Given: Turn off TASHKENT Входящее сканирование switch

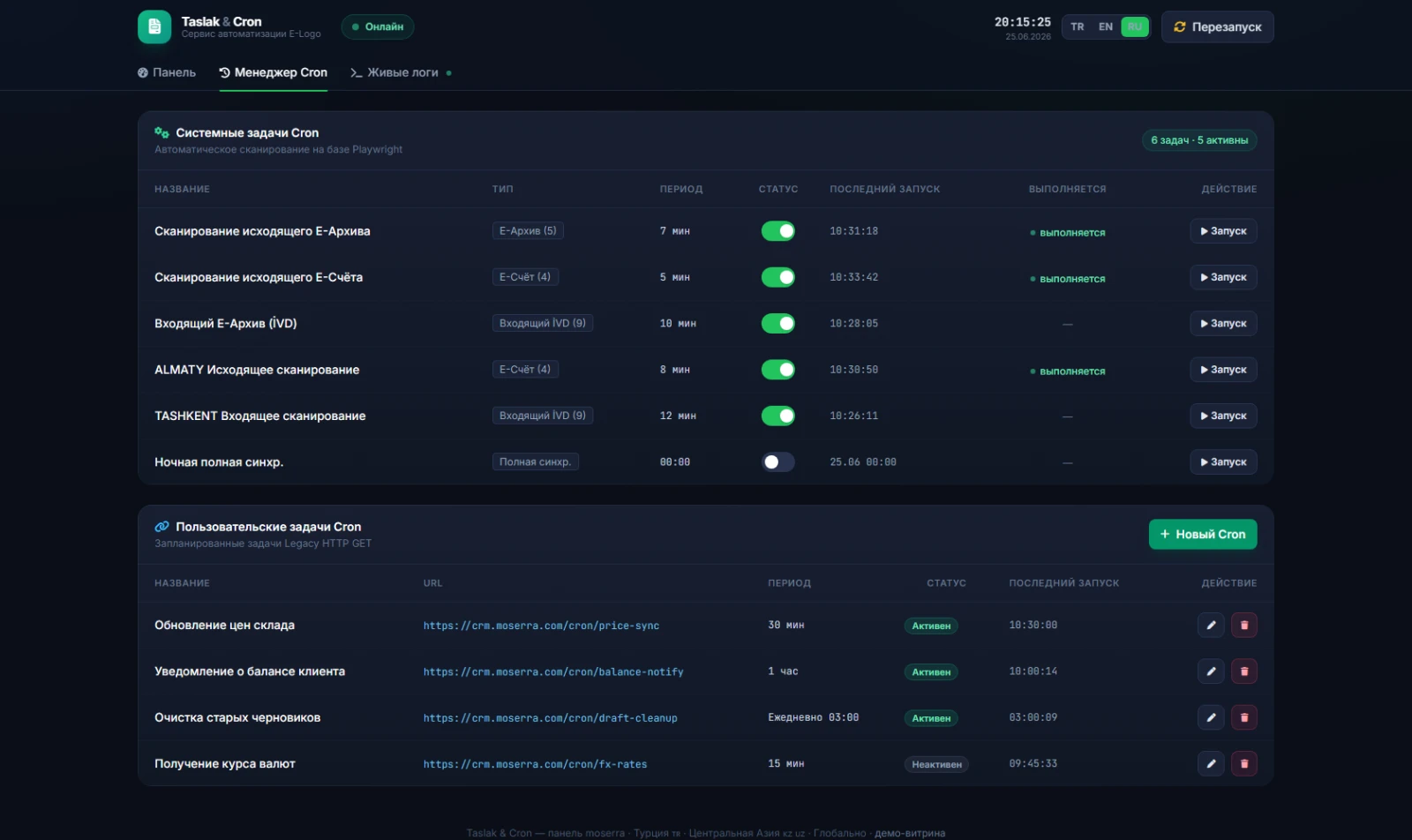Looking at the screenshot, I should 778,416.
